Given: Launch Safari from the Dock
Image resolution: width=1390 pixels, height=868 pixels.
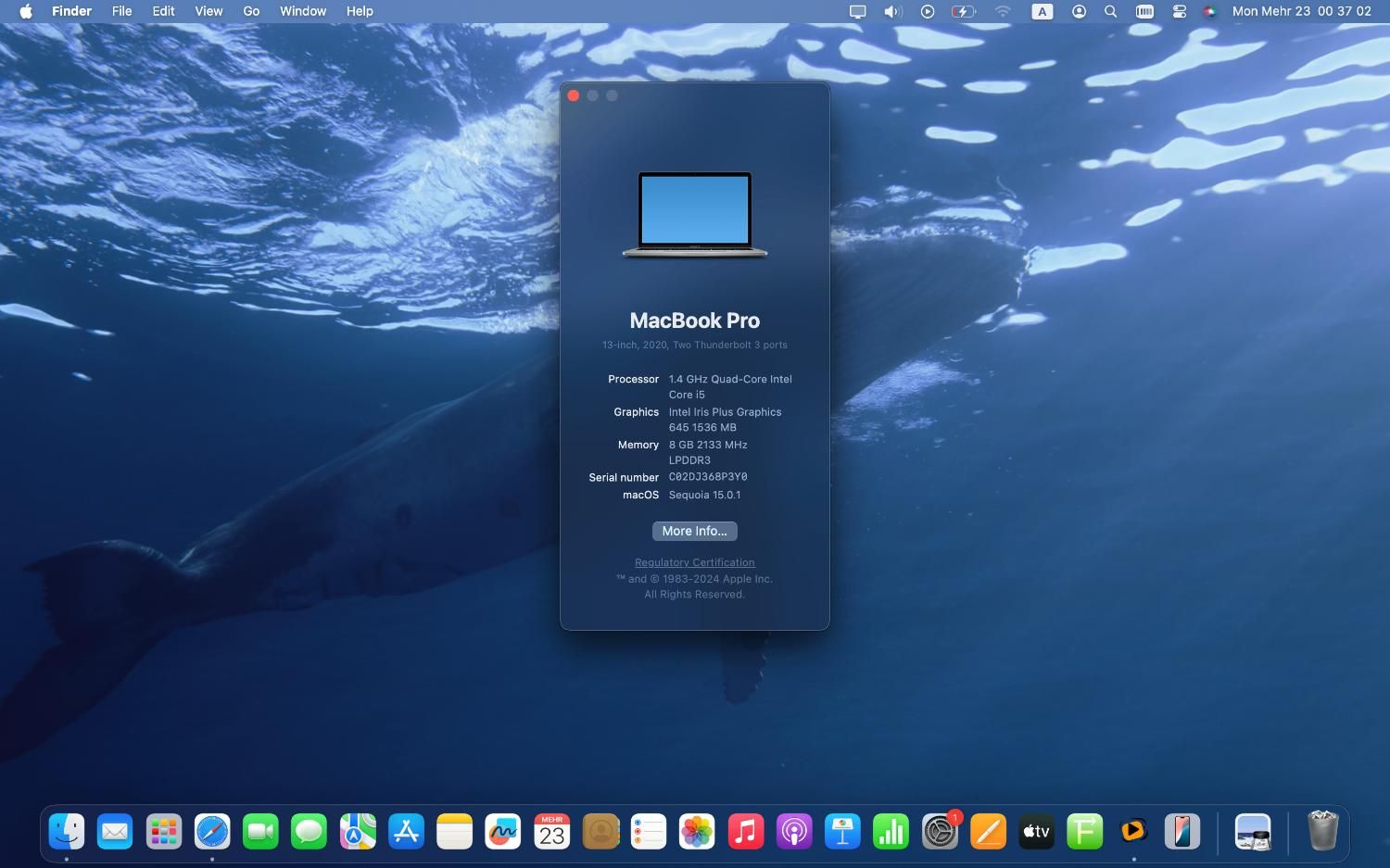Looking at the screenshot, I should [212, 831].
